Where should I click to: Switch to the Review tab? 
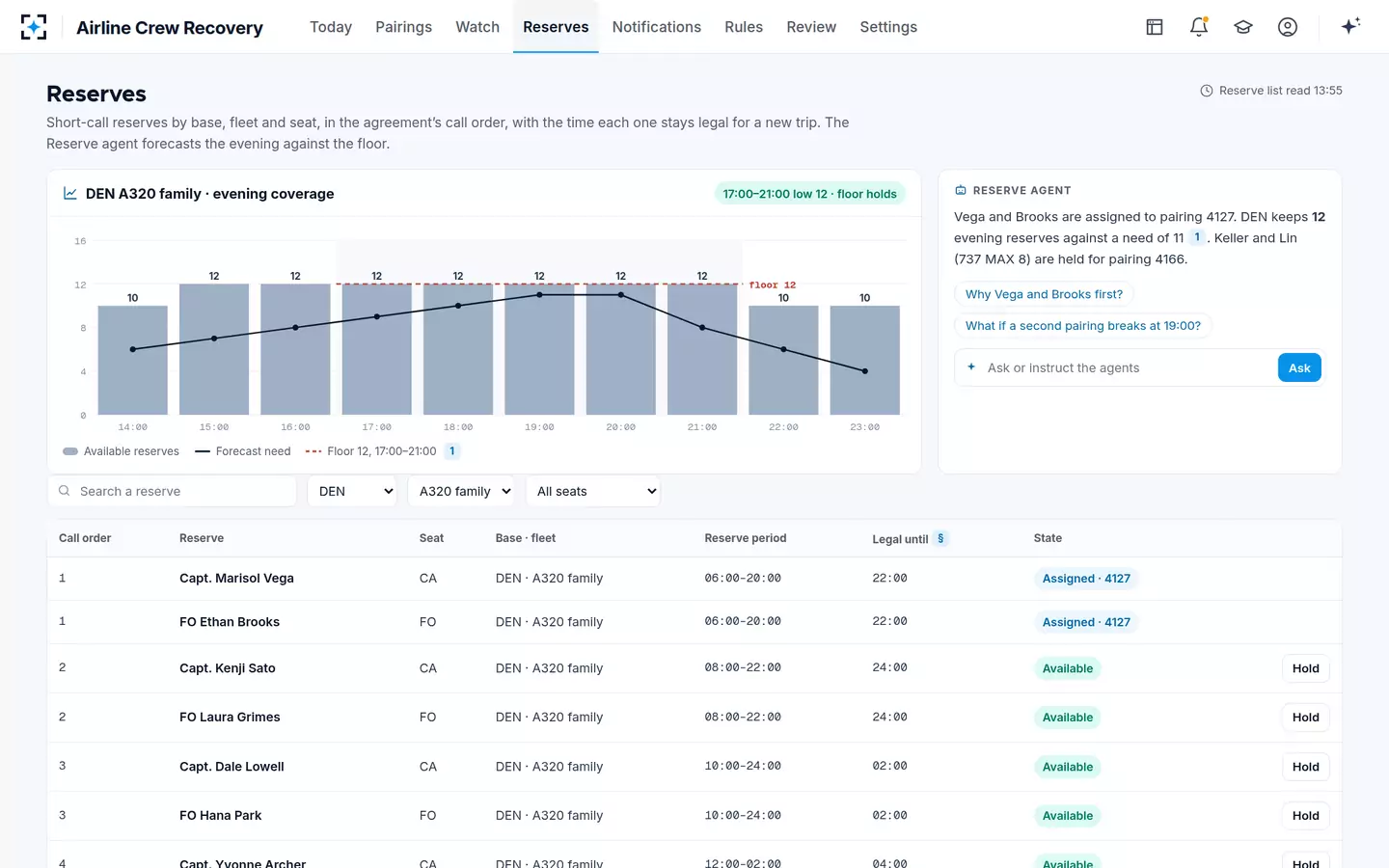coord(811,27)
